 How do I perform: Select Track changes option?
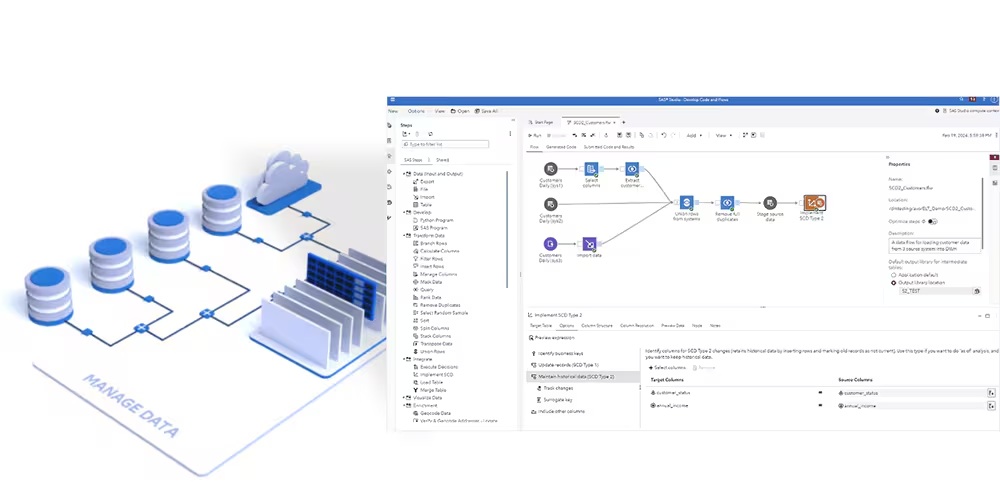(x=555, y=388)
